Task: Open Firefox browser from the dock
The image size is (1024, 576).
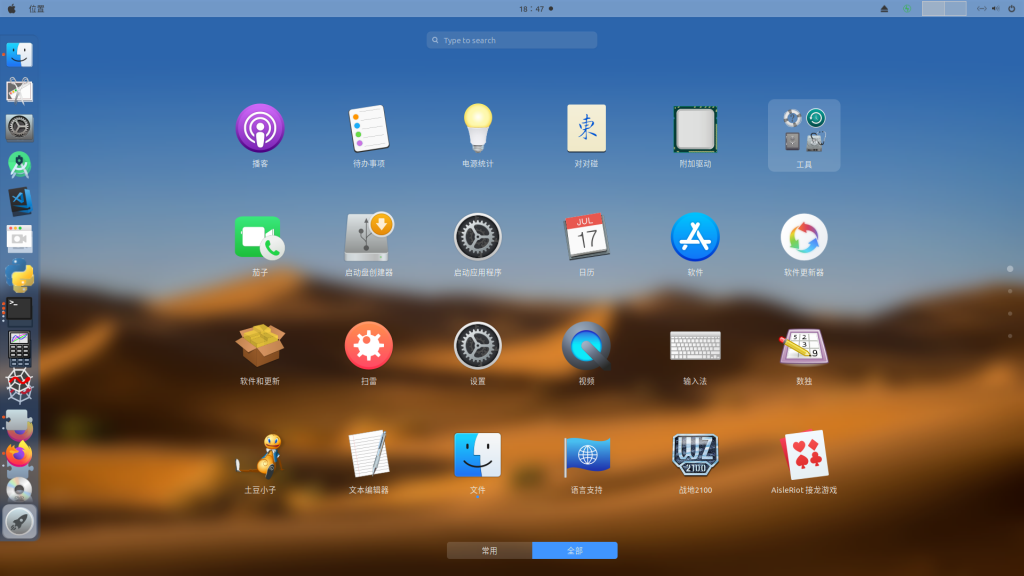Action: click(x=19, y=455)
